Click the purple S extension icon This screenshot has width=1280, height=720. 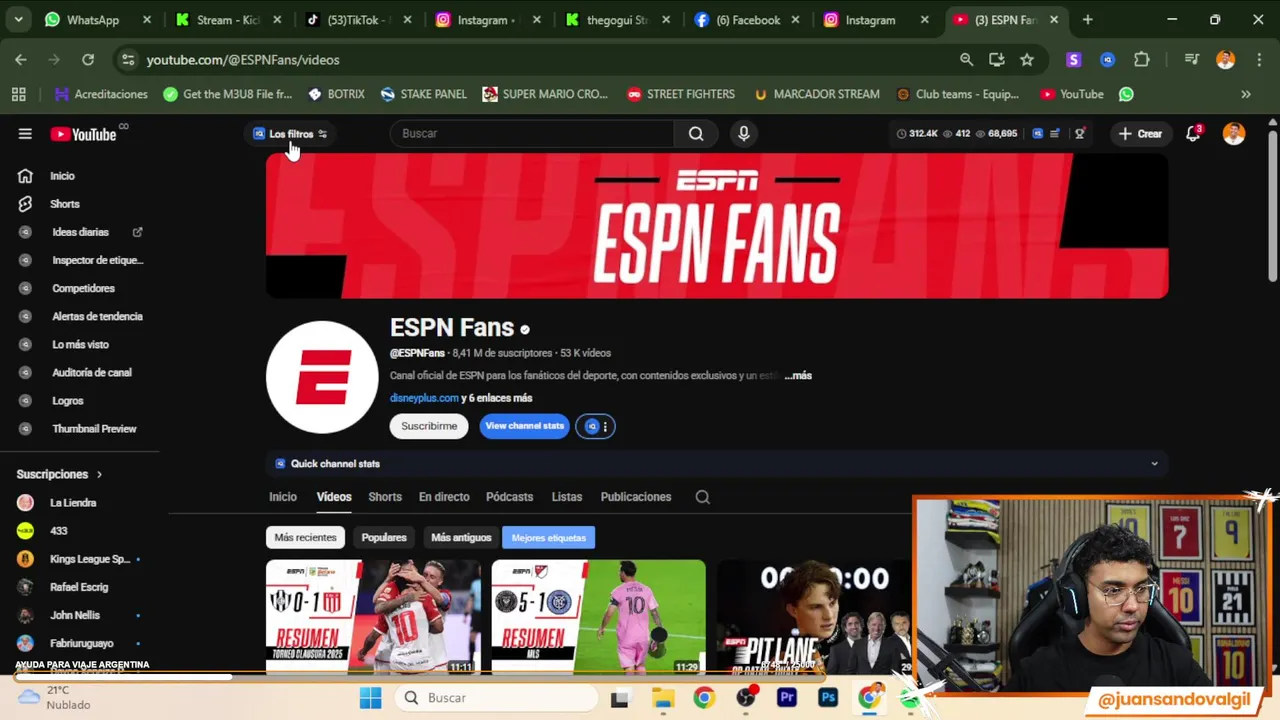[x=1074, y=60]
